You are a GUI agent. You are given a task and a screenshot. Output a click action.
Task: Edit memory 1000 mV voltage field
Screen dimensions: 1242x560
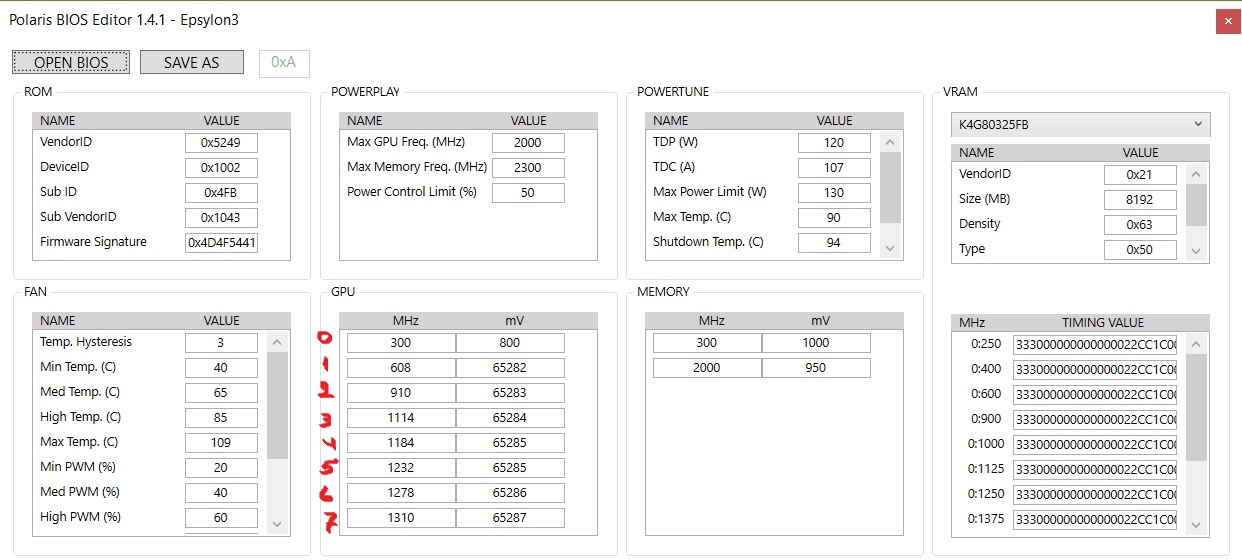[x=816, y=342]
